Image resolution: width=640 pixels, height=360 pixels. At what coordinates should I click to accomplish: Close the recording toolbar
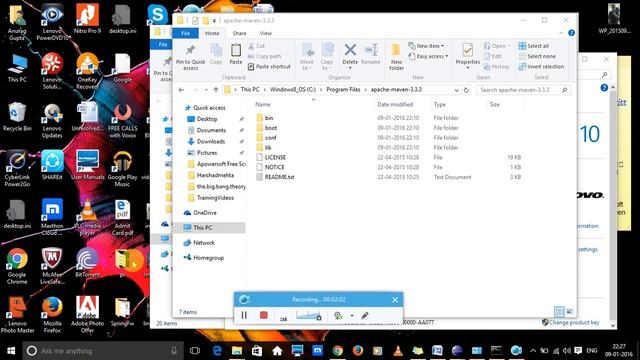(x=395, y=300)
